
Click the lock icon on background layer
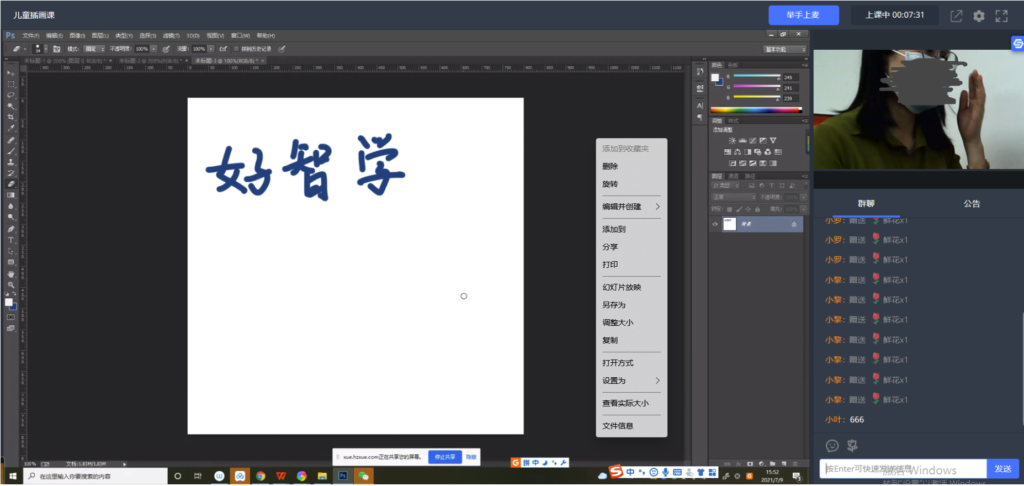pyautogui.click(x=794, y=224)
